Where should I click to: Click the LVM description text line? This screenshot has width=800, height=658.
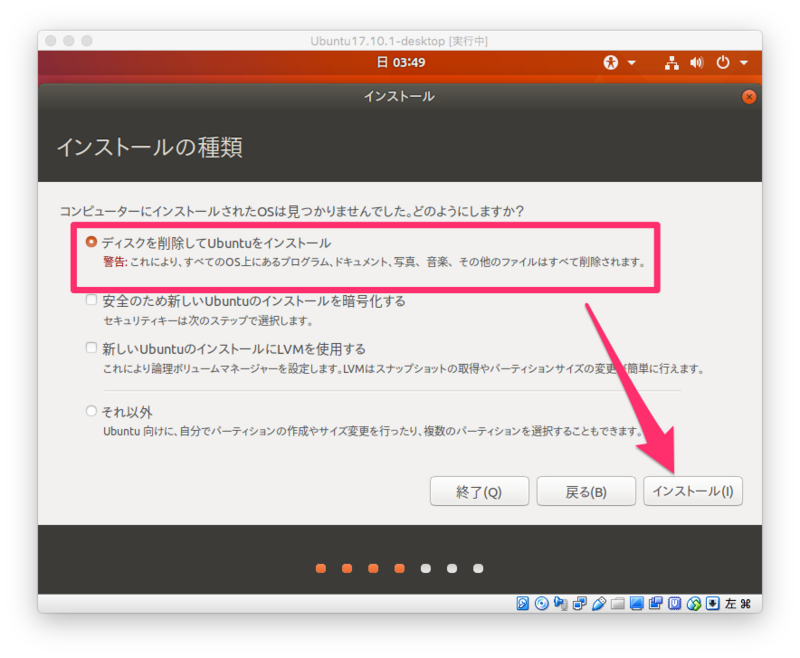[x=404, y=369]
